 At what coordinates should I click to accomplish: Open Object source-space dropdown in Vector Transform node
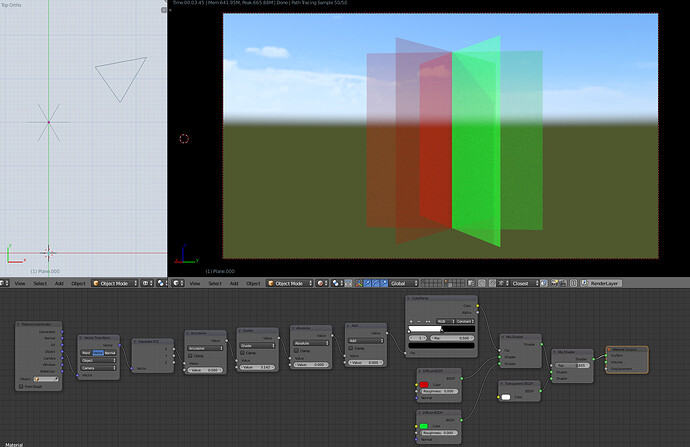point(99,360)
